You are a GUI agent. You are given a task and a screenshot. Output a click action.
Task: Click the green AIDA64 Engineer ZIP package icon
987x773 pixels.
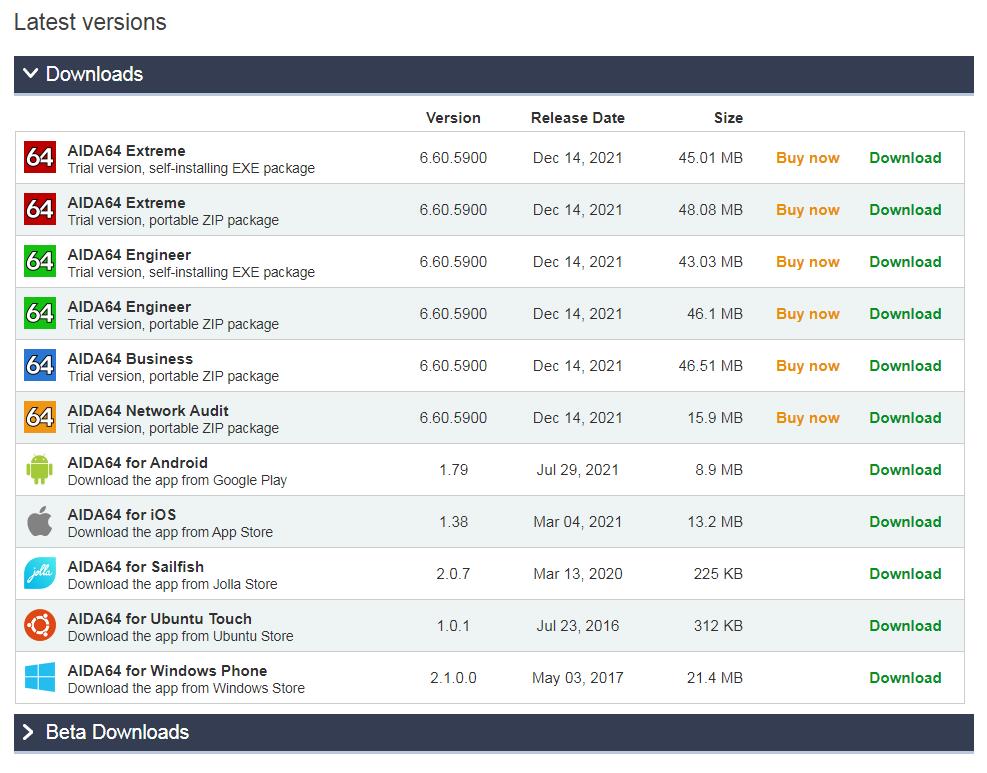click(40, 313)
